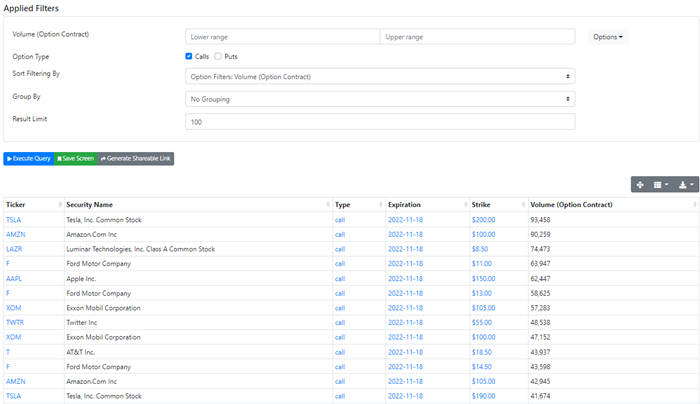
Task: Sort by Volume (Option Contract) column arrows
Action: [x=695, y=204]
